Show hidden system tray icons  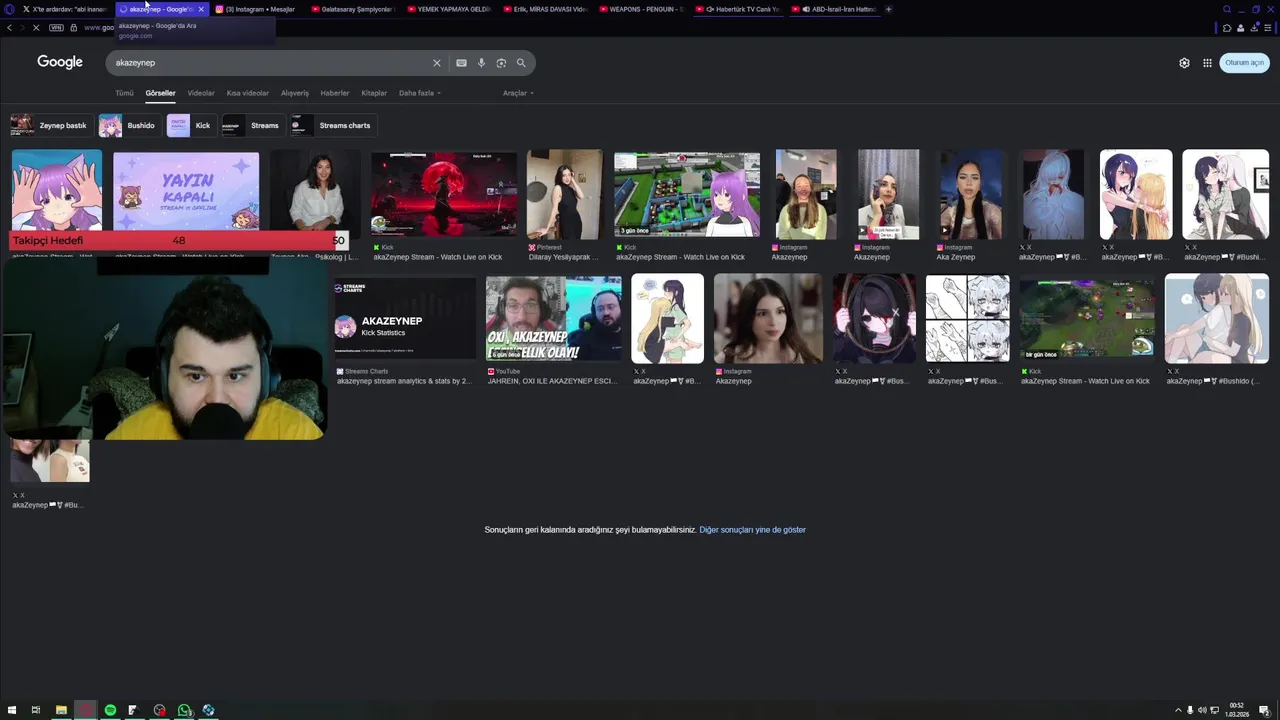1178,710
